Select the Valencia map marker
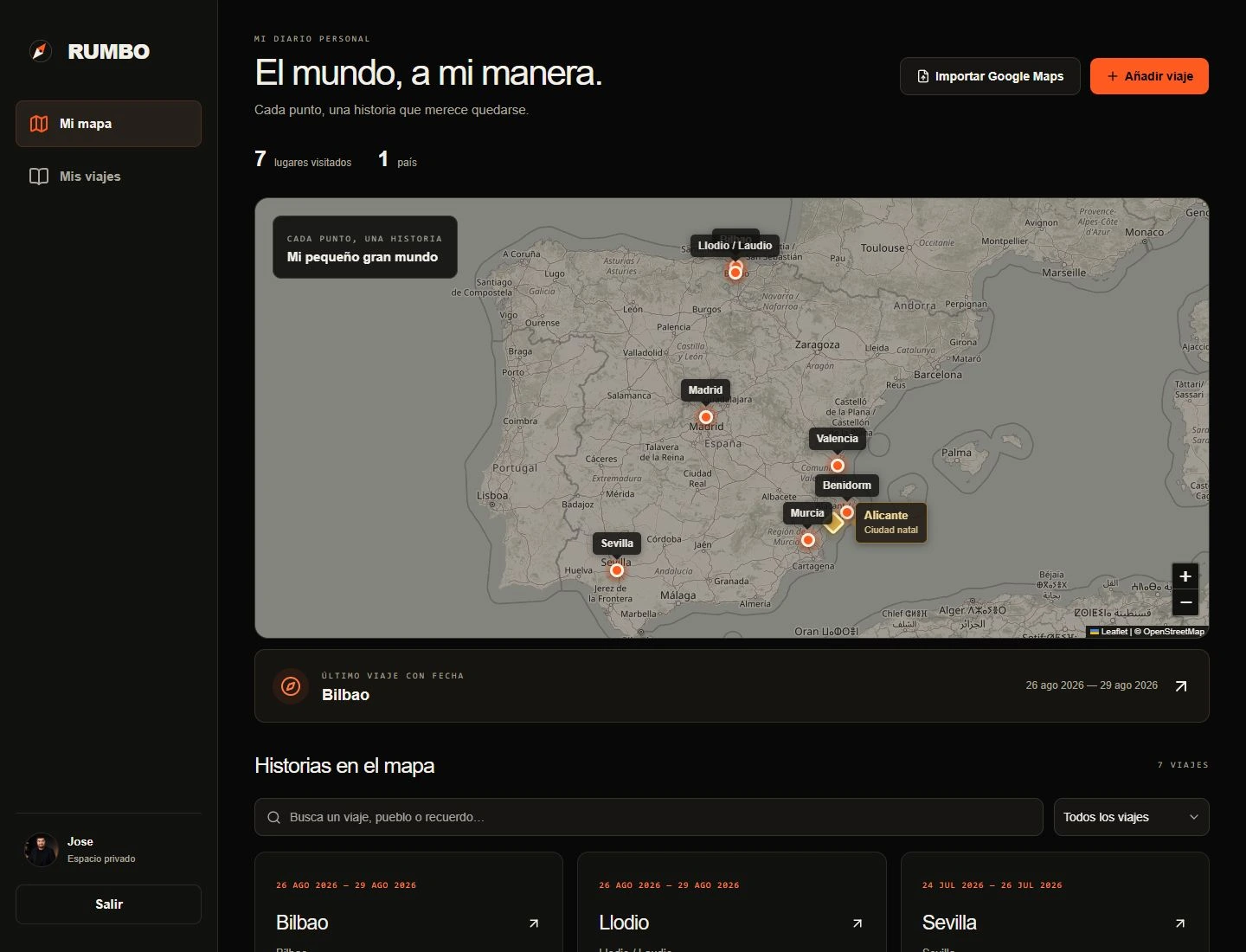1246x952 pixels. (x=838, y=466)
